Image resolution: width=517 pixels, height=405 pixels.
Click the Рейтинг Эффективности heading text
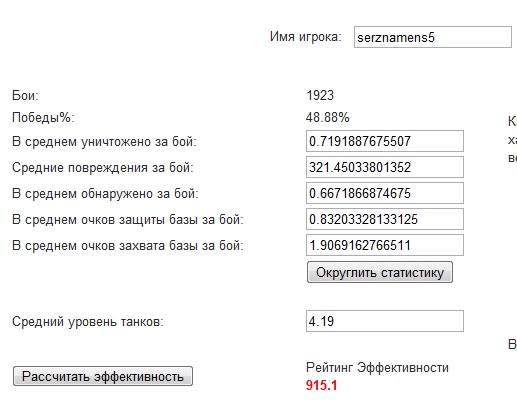(x=377, y=368)
